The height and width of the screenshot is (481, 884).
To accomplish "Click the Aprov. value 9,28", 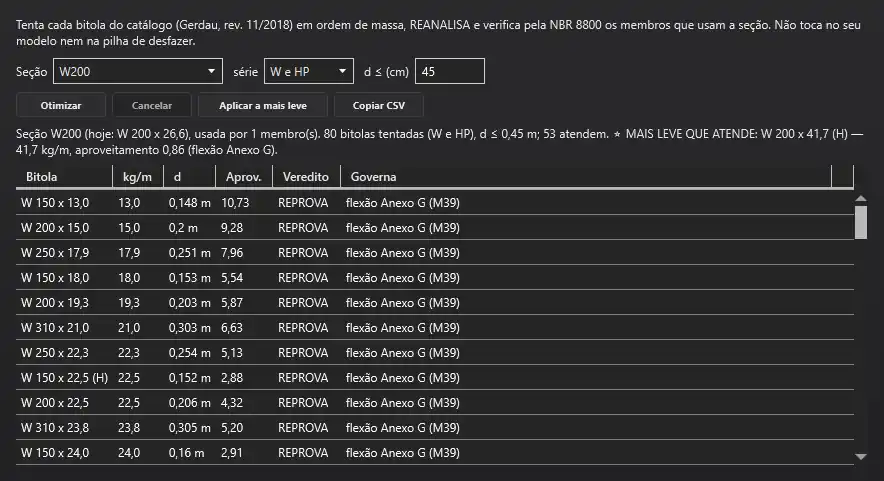I will 232,228.
